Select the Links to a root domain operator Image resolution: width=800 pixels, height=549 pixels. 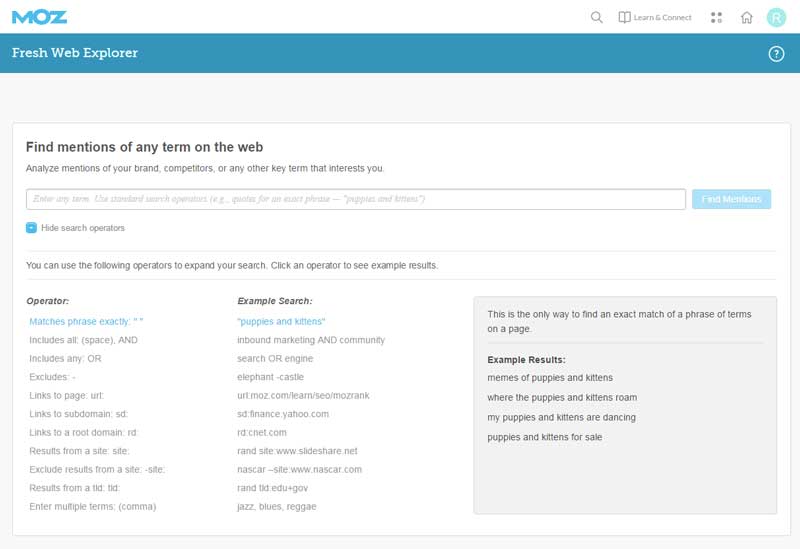pos(84,433)
